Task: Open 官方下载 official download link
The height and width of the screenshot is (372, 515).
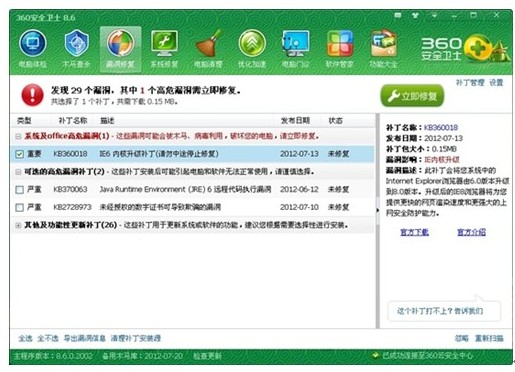Action: (414, 232)
